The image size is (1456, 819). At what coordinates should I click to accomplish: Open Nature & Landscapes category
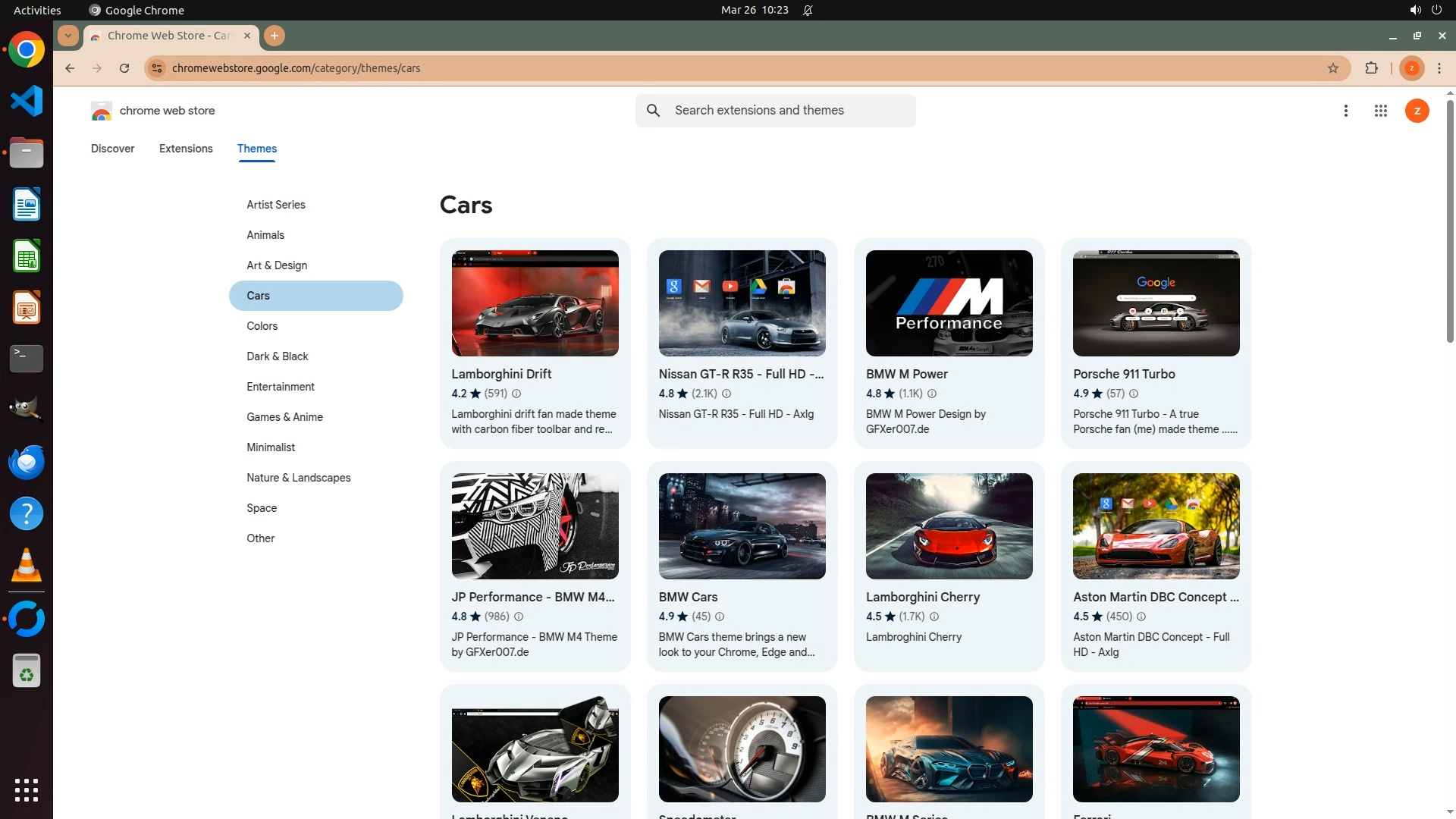(298, 478)
